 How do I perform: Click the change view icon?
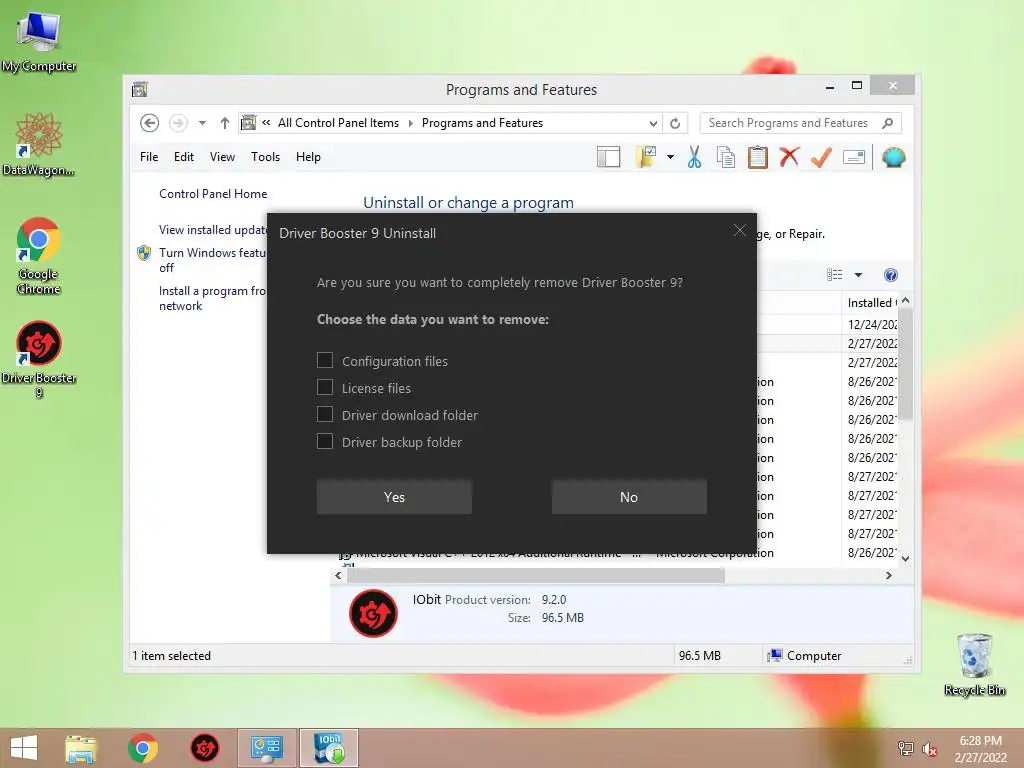coord(835,275)
